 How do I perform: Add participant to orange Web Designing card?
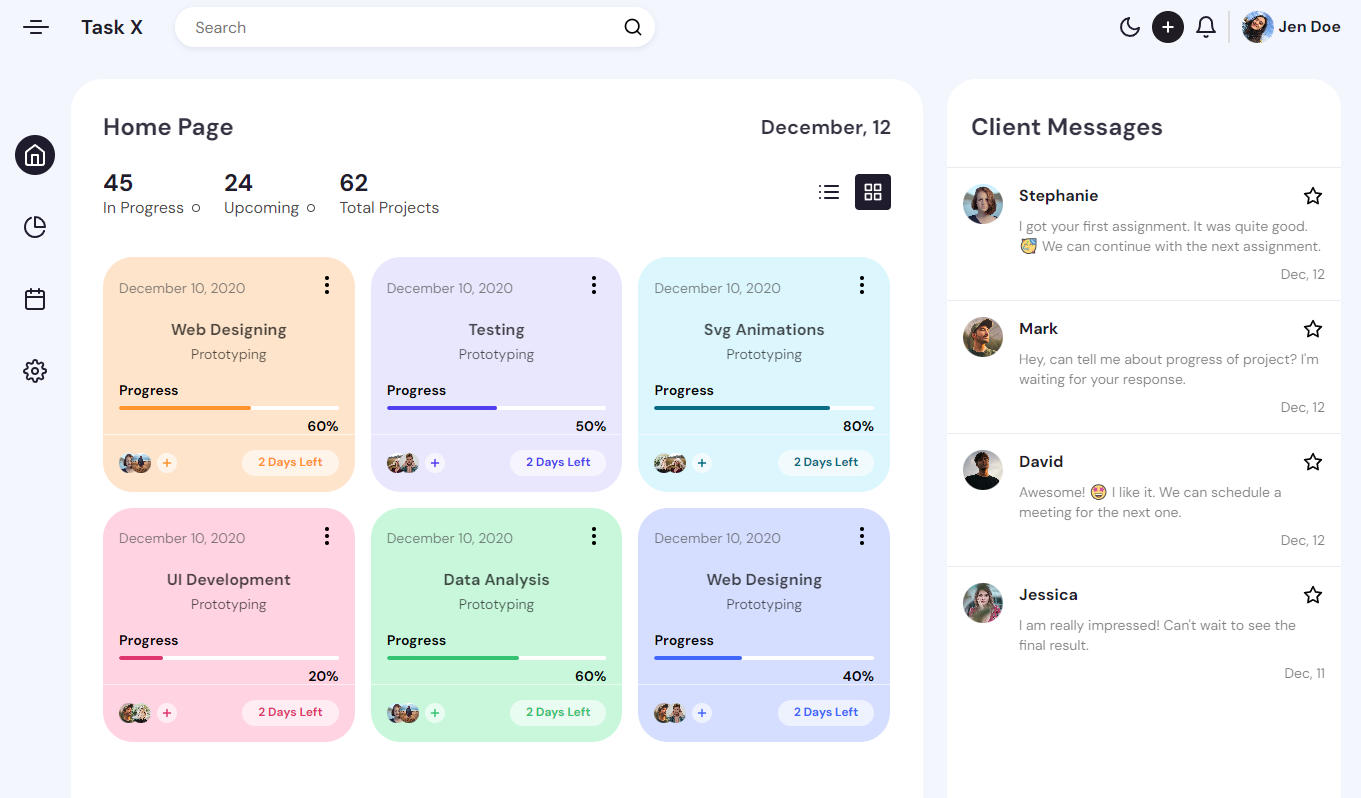tap(167, 463)
